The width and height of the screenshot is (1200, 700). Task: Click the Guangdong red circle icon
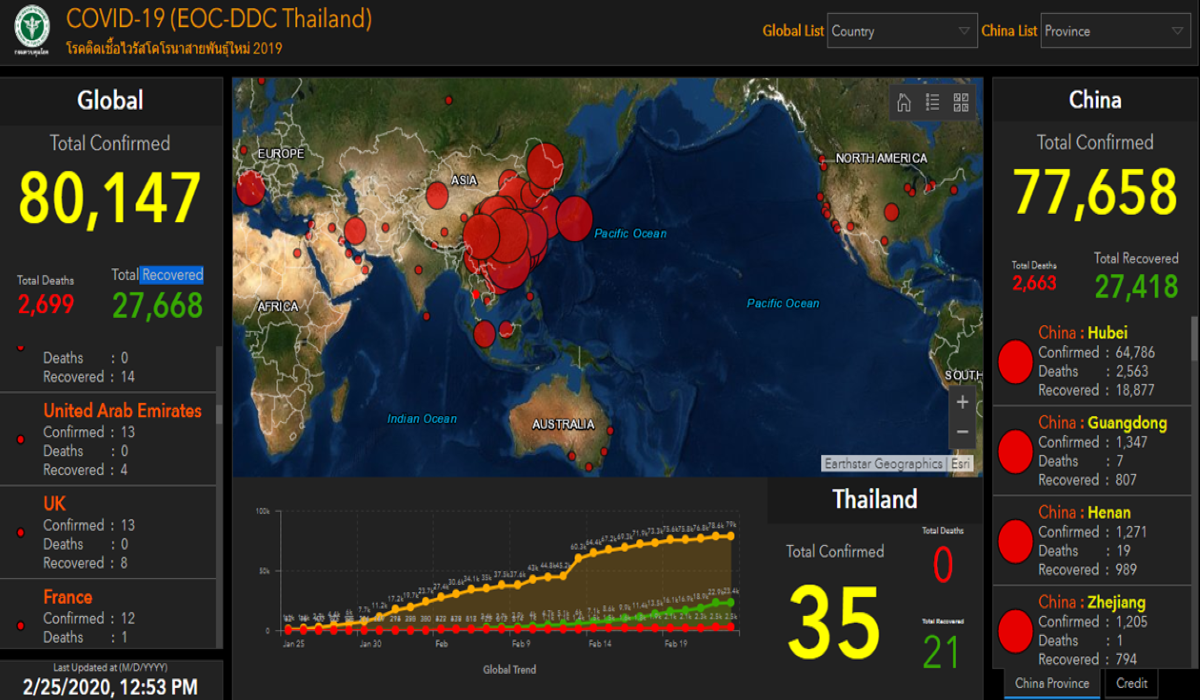(1015, 451)
